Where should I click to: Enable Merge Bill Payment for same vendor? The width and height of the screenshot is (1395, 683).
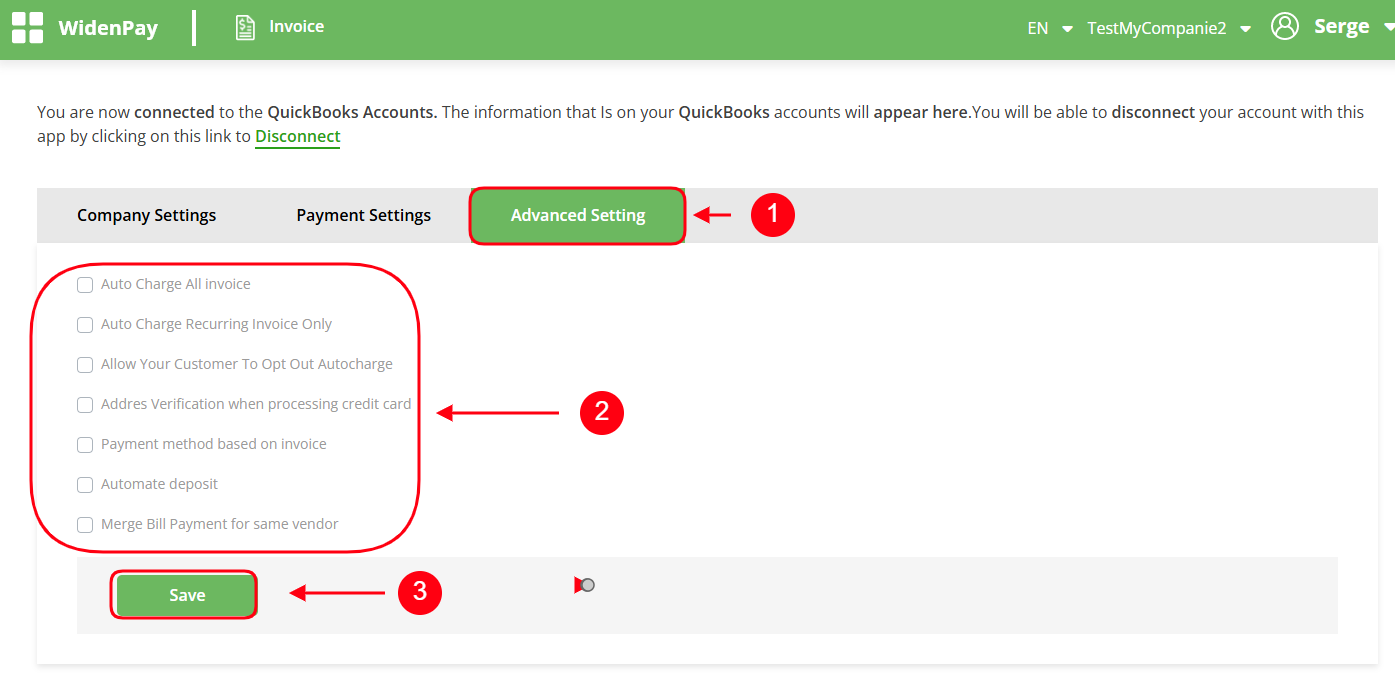pos(85,525)
